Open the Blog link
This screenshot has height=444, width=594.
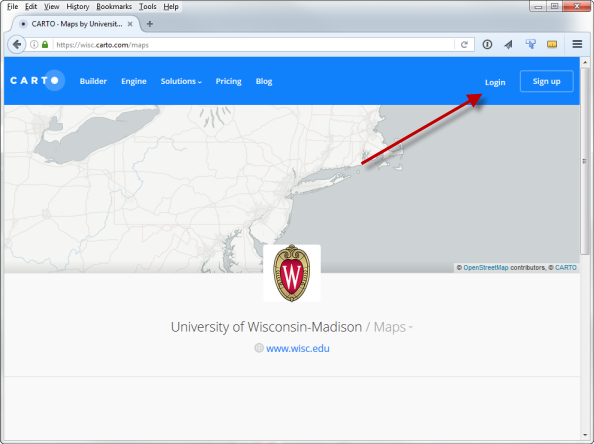pos(264,81)
